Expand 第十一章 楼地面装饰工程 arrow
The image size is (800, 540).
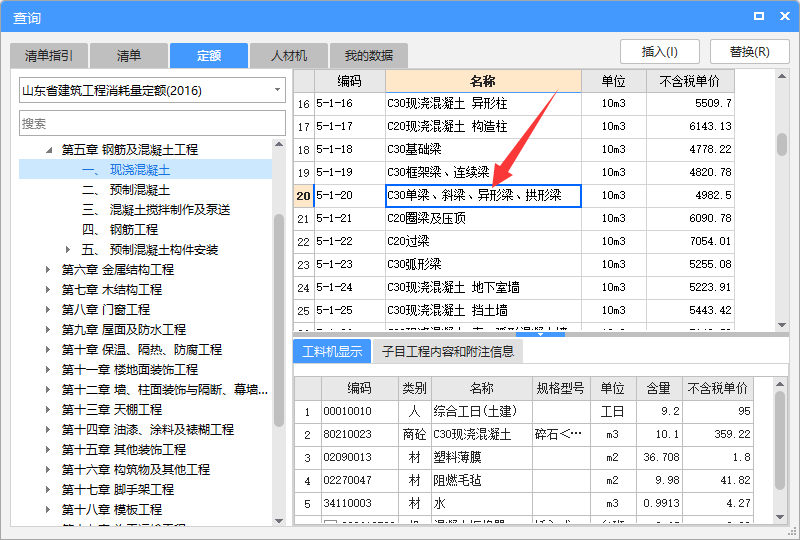pyautogui.click(x=48, y=370)
